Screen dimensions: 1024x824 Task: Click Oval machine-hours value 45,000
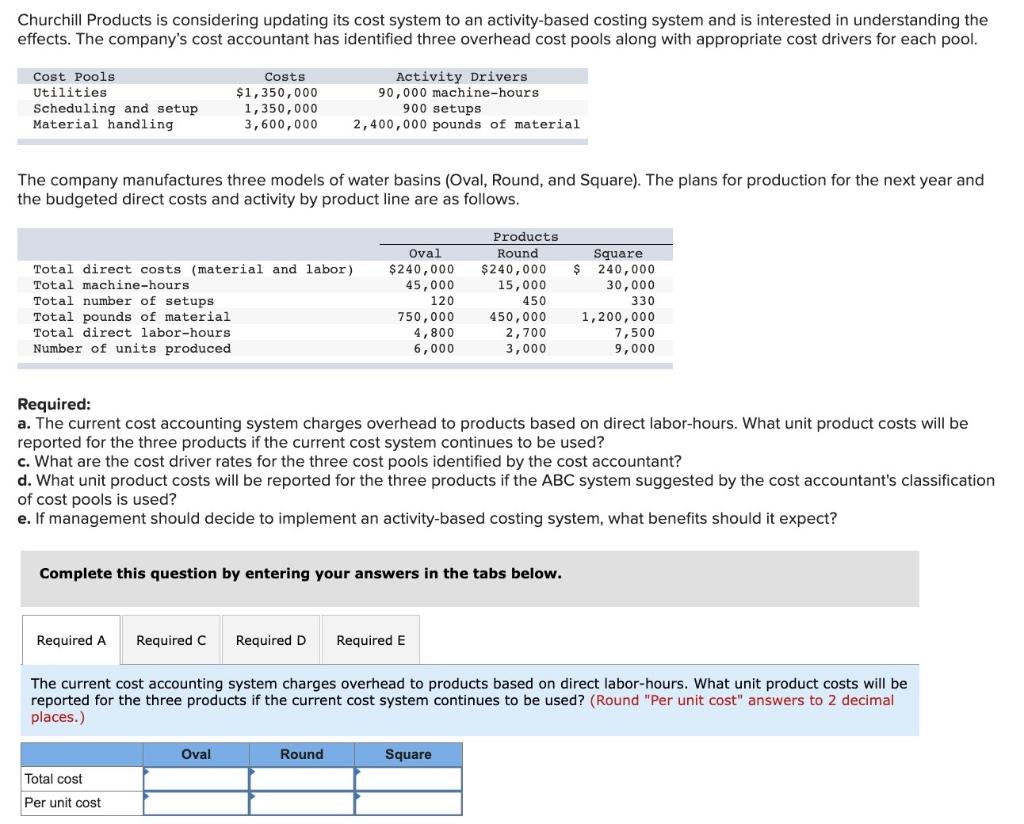click(x=430, y=285)
